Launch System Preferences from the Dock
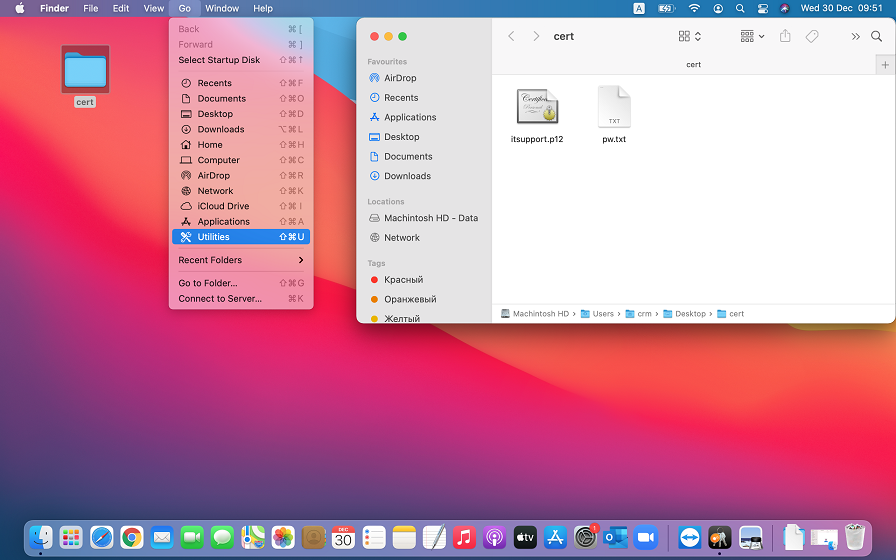This screenshot has width=896, height=560. tap(585, 537)
